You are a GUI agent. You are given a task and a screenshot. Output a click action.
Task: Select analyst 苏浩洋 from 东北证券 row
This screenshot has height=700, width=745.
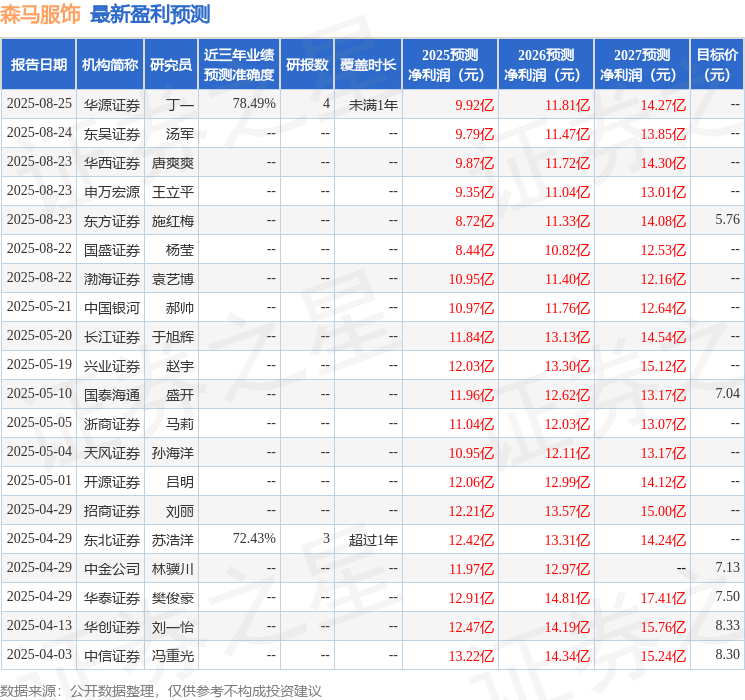pos(172,540)
